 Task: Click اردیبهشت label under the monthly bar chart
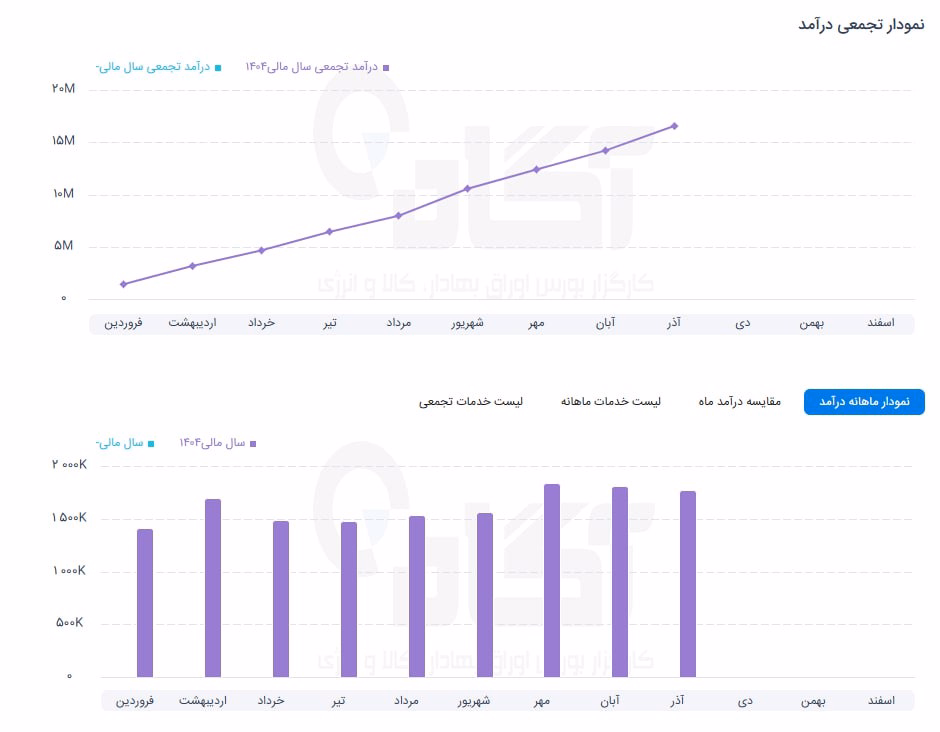coord(203,701)
